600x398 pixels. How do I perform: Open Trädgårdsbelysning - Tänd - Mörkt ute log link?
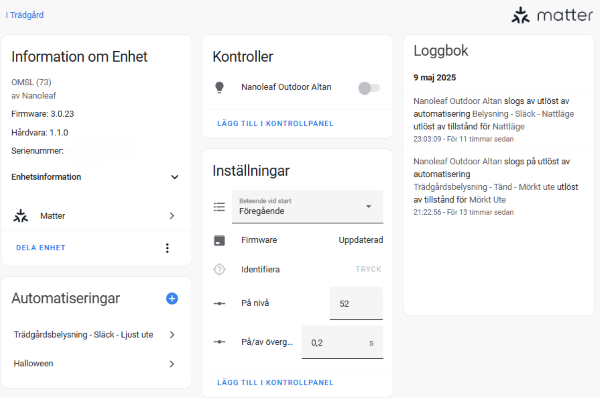click(x=484, y=187)
